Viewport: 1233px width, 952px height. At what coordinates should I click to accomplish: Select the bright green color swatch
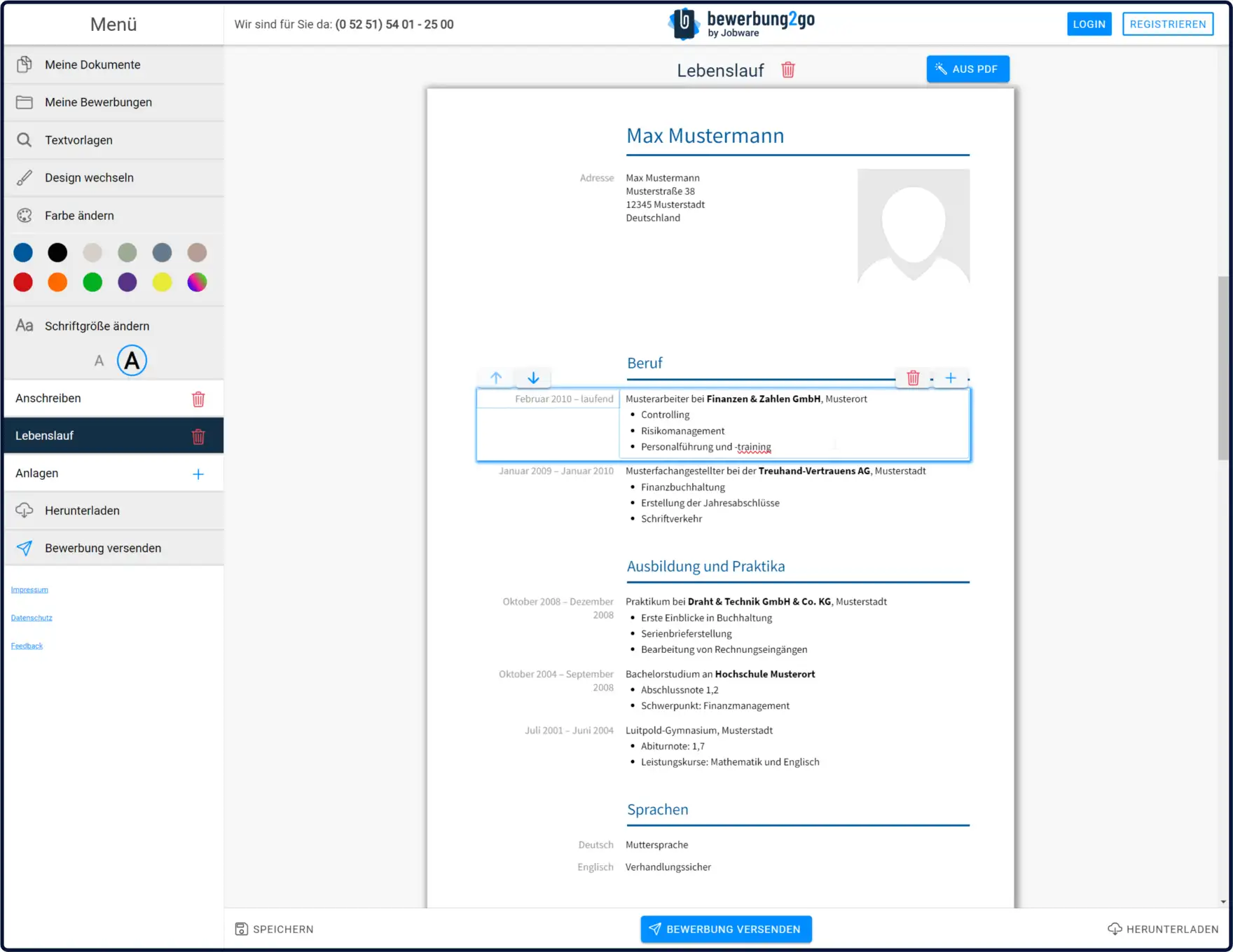pos(92,282)
